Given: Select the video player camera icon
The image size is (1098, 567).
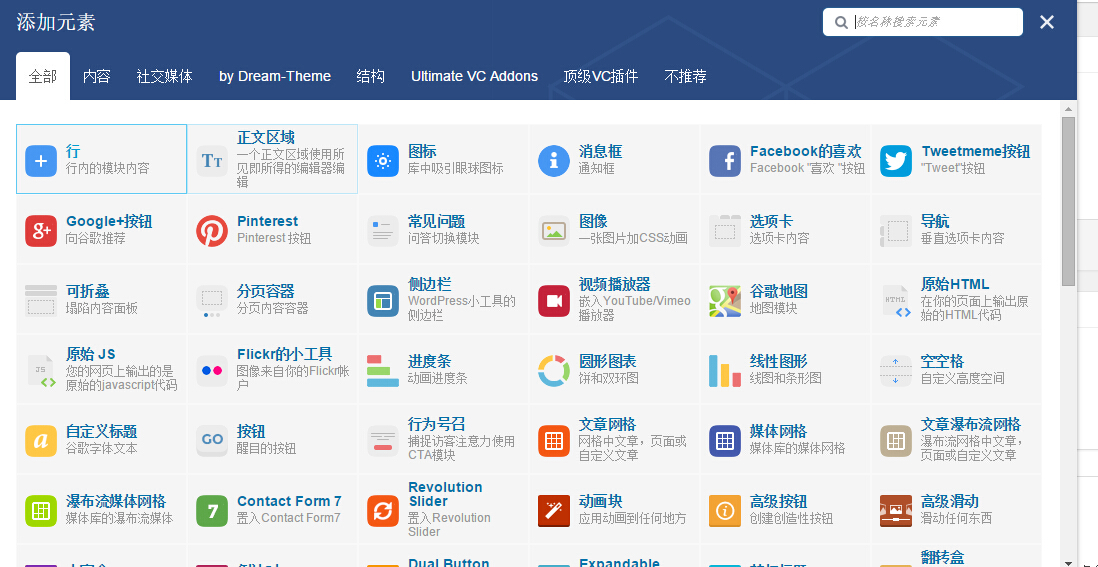Looking at the screenshot, I should coord(554,300).
